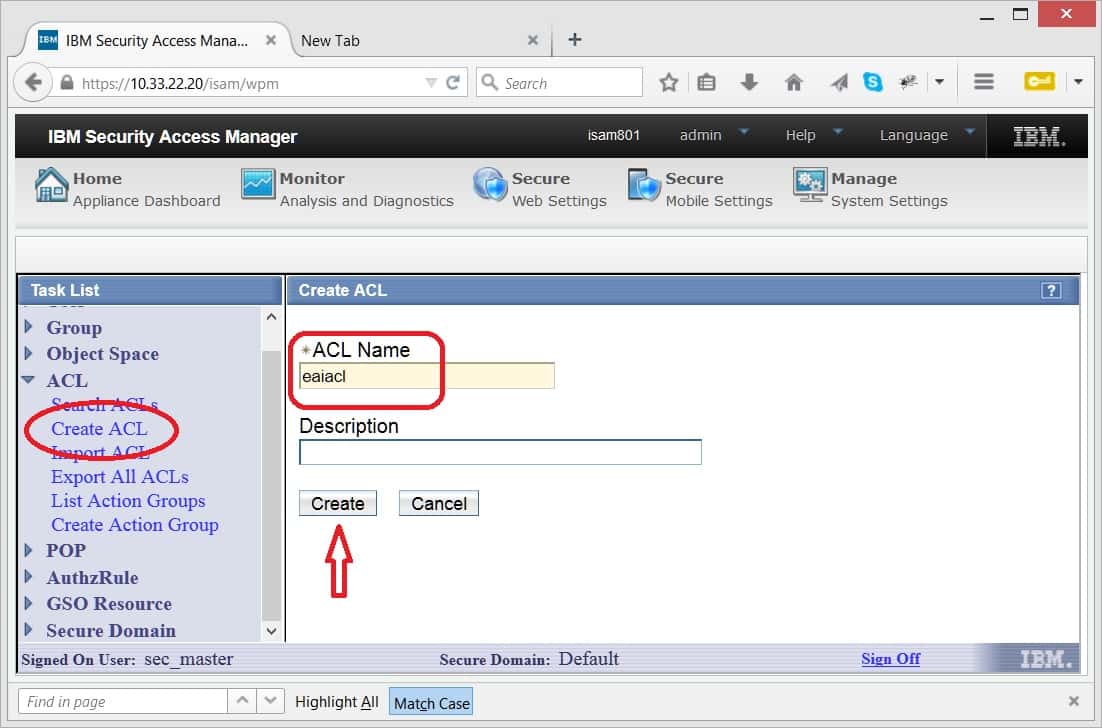Switch to the New Tab browser tab
Image resolution: width=1102 pixels, height=728 pixels.
[410, 41]
